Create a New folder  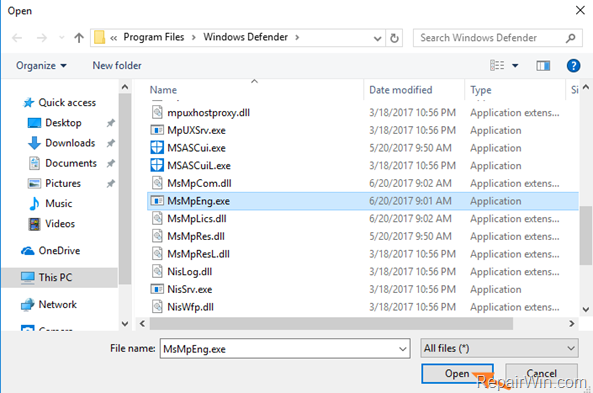point(117,66)
